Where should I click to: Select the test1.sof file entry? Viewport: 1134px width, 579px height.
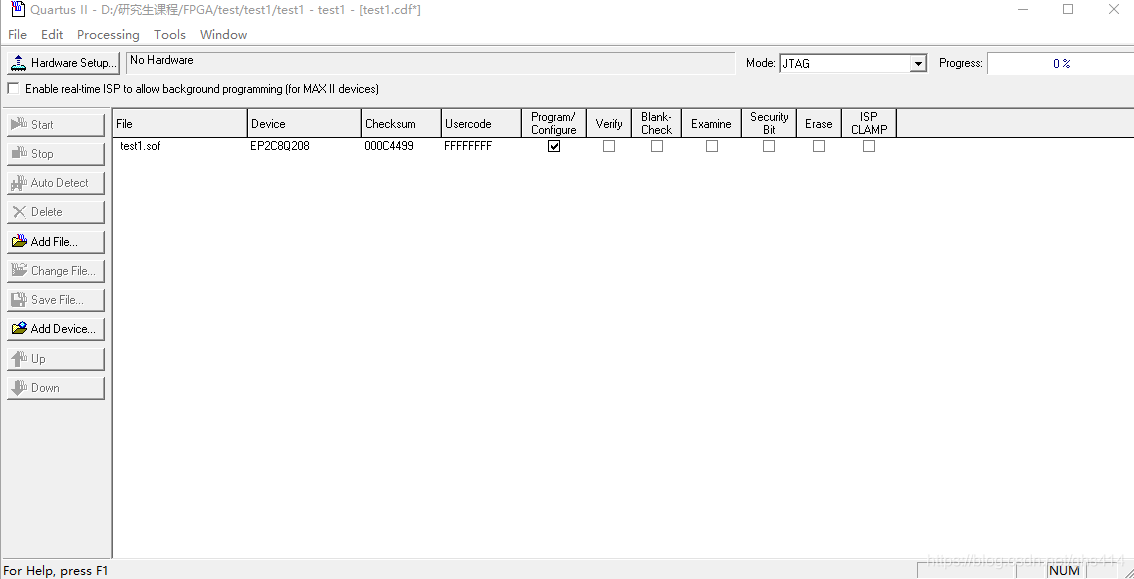coord(140,146)
